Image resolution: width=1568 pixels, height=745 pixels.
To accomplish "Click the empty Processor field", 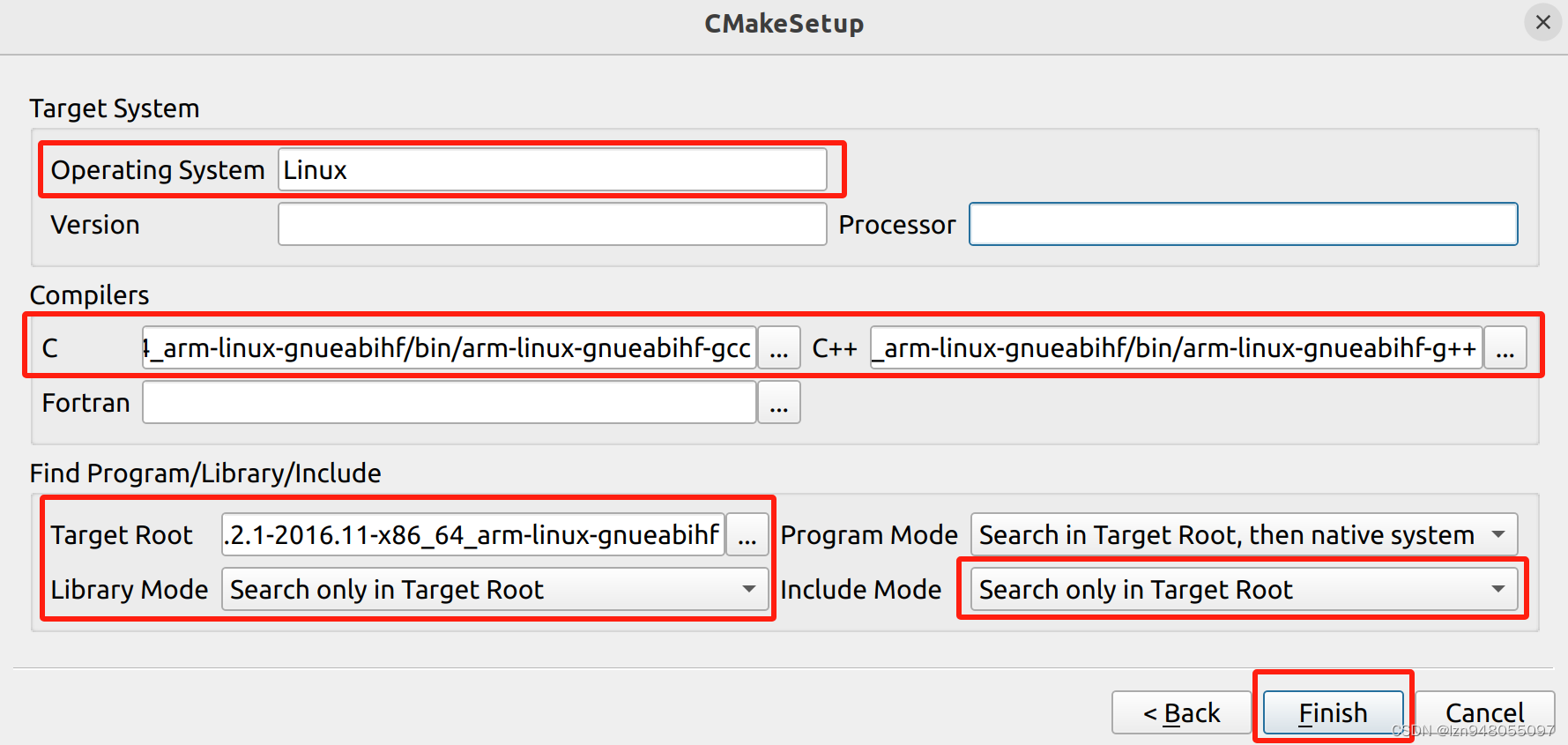I will pyautogui.click(x=1243, y=224).
